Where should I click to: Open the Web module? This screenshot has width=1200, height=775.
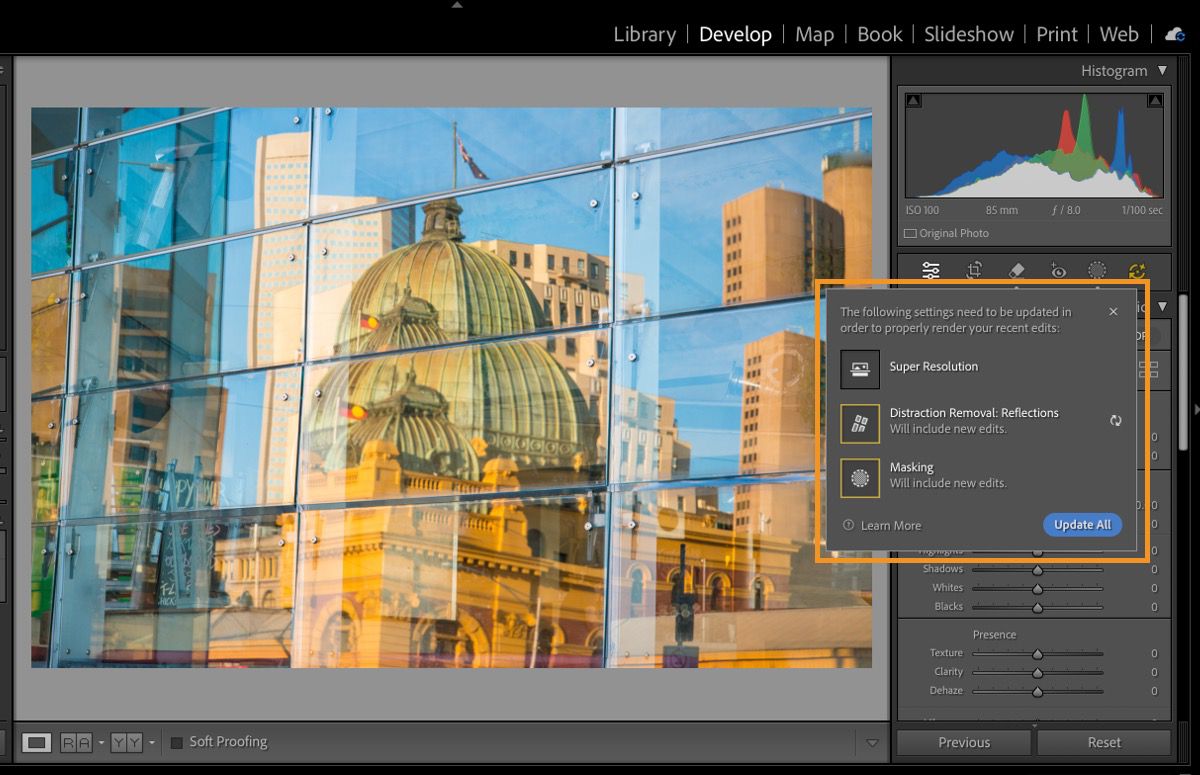(x=1119, y=34)
